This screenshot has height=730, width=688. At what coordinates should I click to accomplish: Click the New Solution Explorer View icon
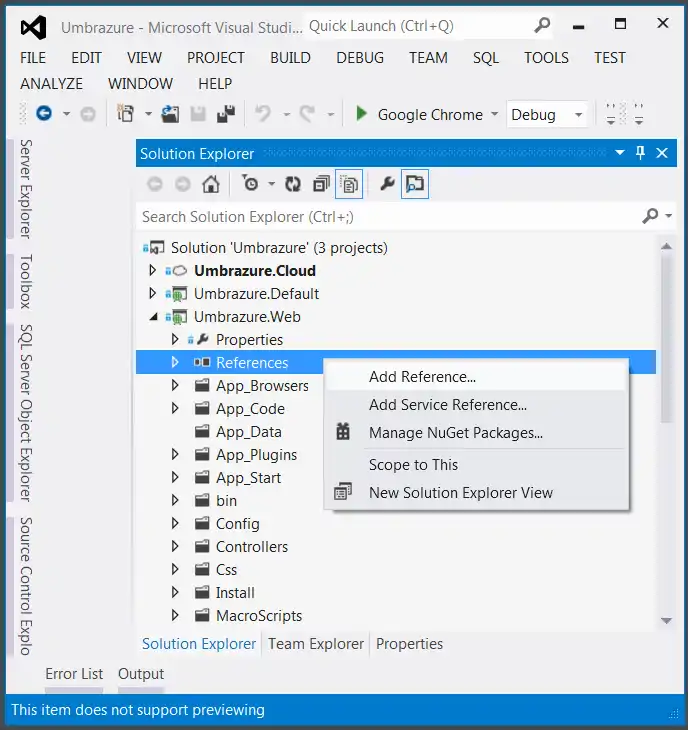pos(343,492)
